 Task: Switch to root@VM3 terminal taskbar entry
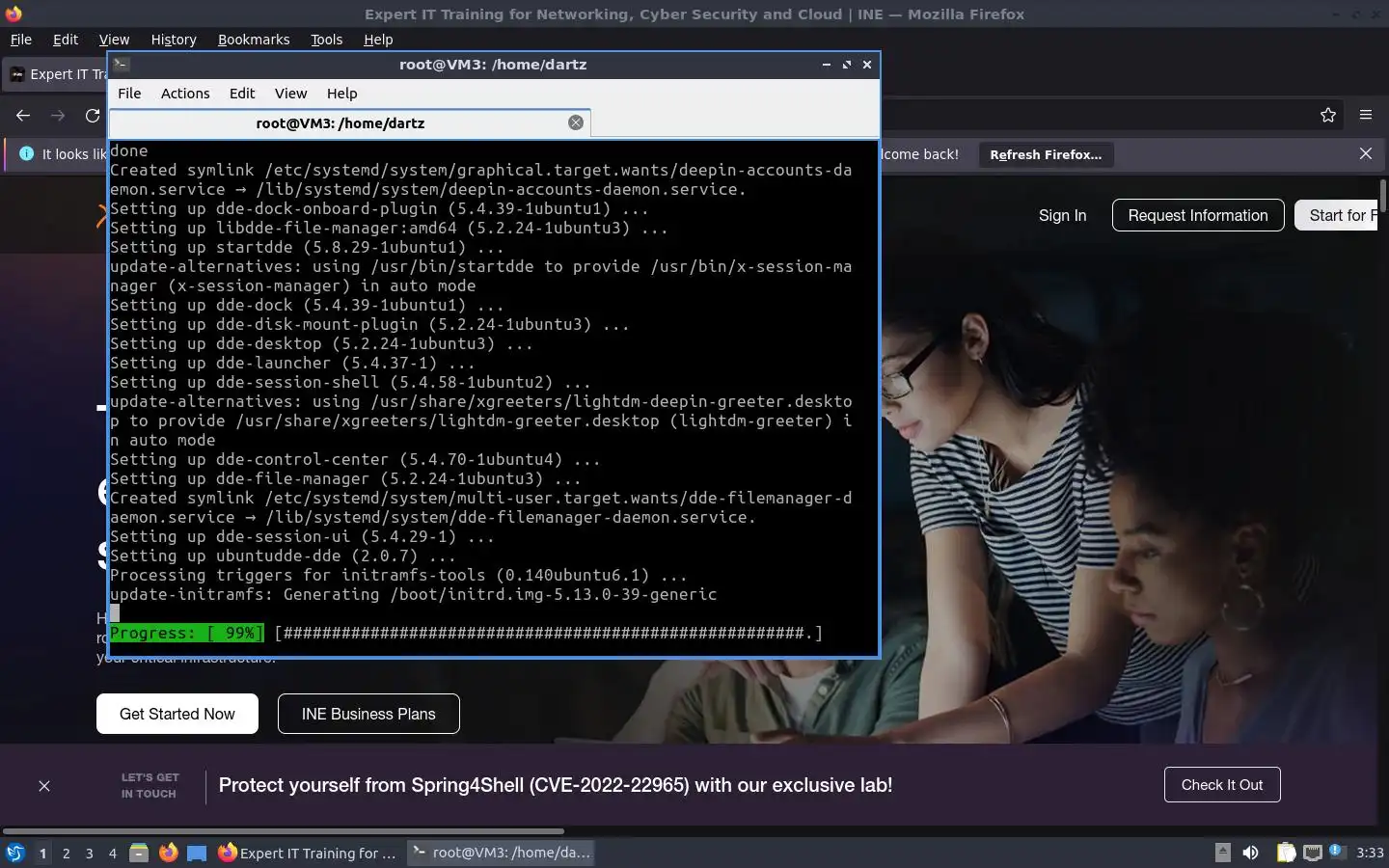(x=500, y=853)
